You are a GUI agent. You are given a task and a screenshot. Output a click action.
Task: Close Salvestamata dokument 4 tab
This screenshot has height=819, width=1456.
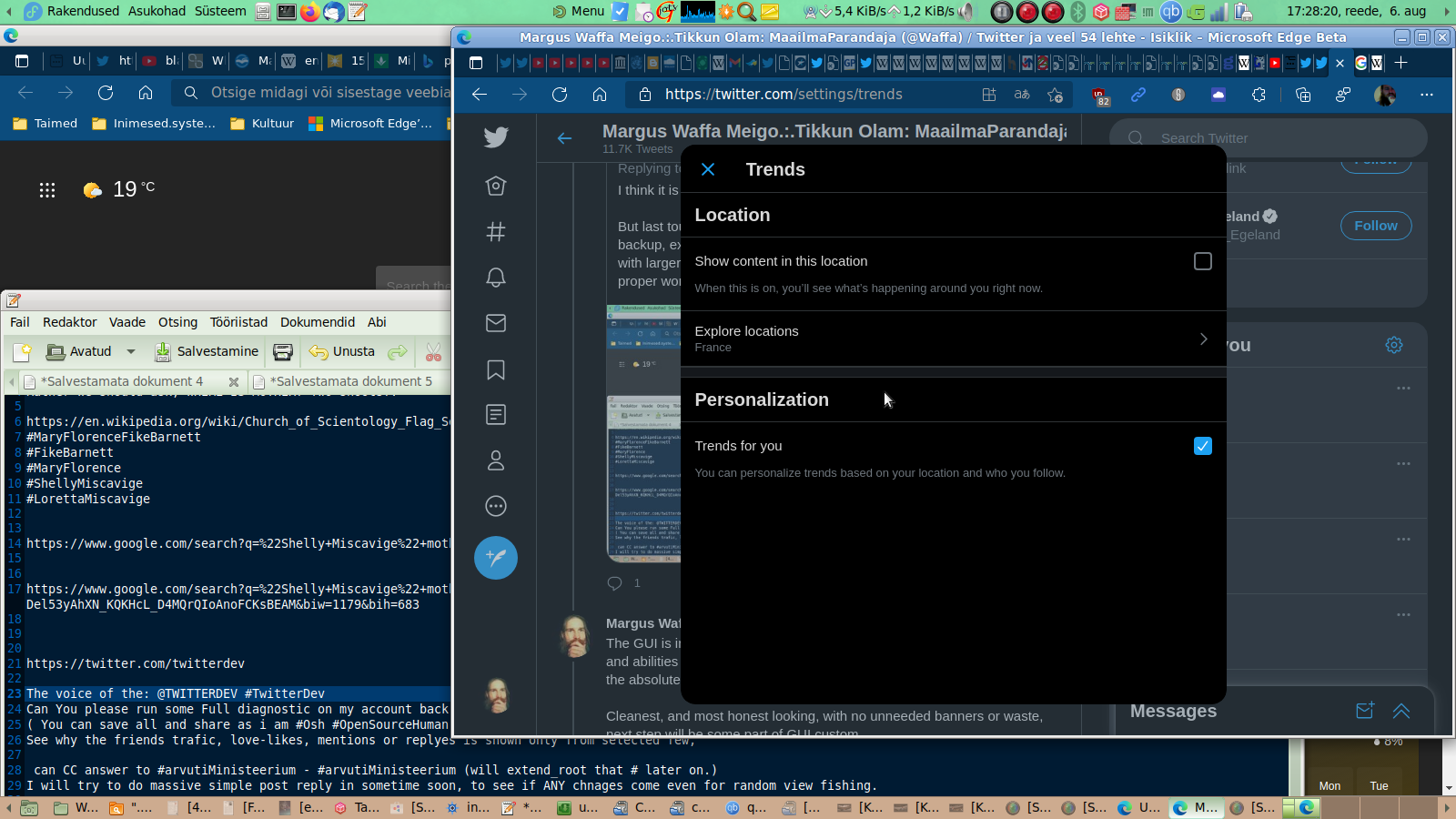click(234, 382)
